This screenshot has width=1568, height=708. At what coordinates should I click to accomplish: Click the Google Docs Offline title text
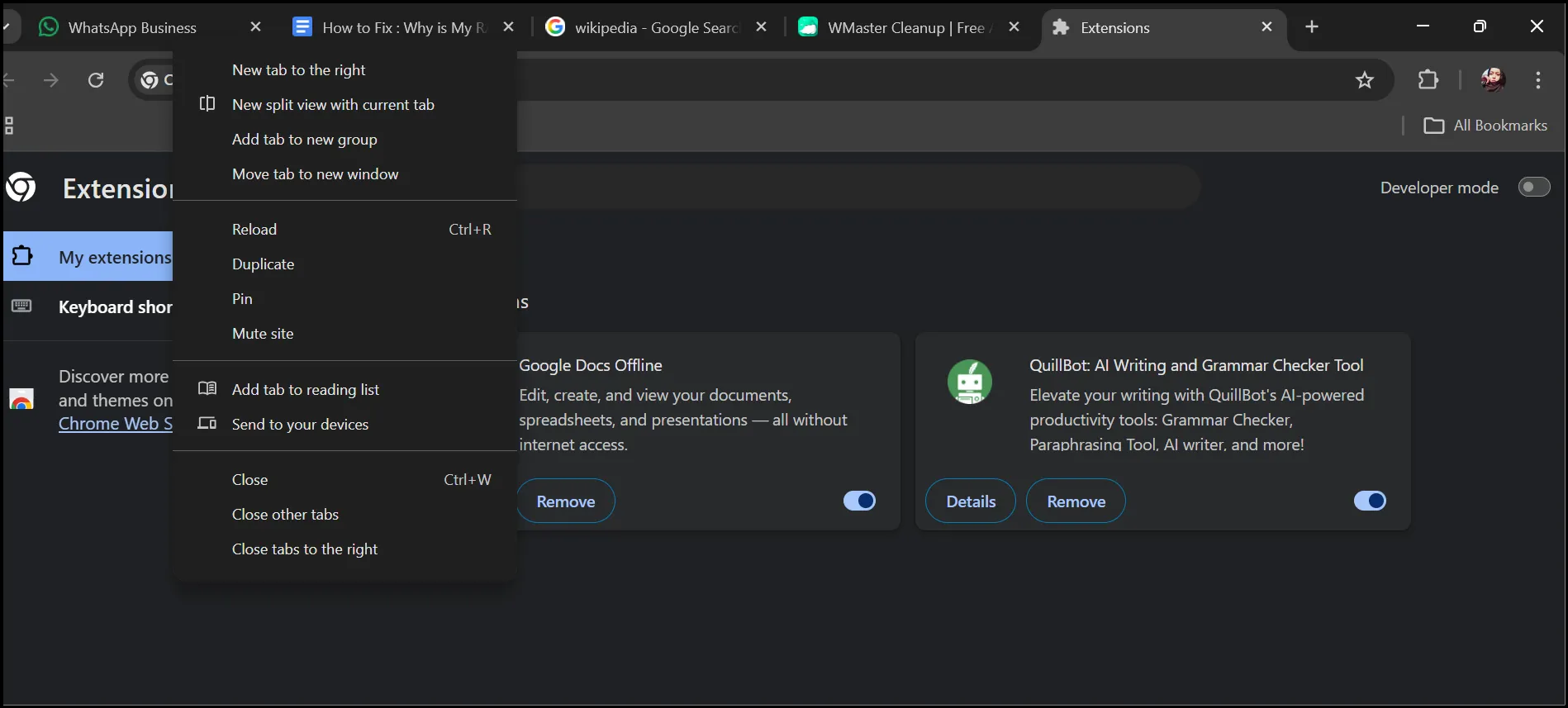(x=591, y=365)
